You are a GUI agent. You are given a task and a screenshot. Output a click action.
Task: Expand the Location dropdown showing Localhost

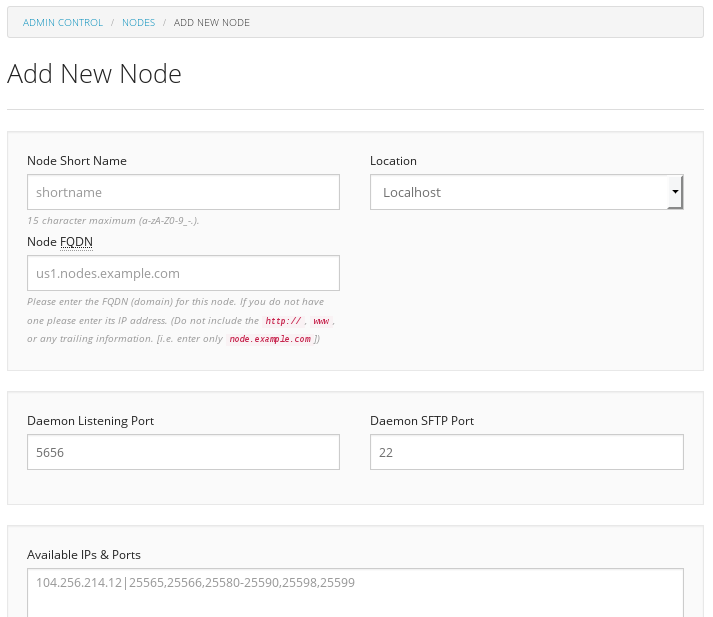(526, 192)
